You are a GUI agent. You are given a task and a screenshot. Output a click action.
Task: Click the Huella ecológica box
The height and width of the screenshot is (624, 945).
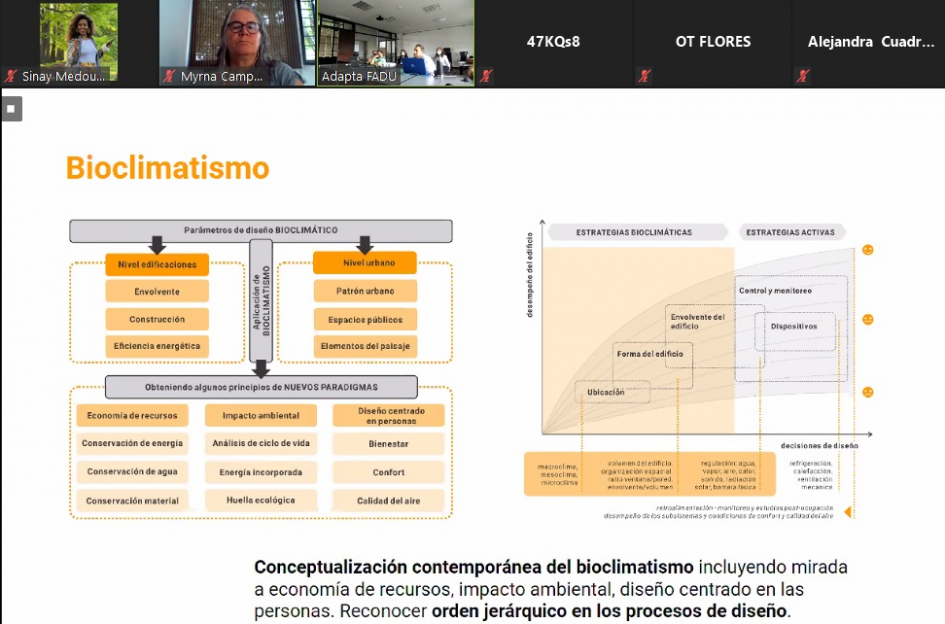[260, 500]
